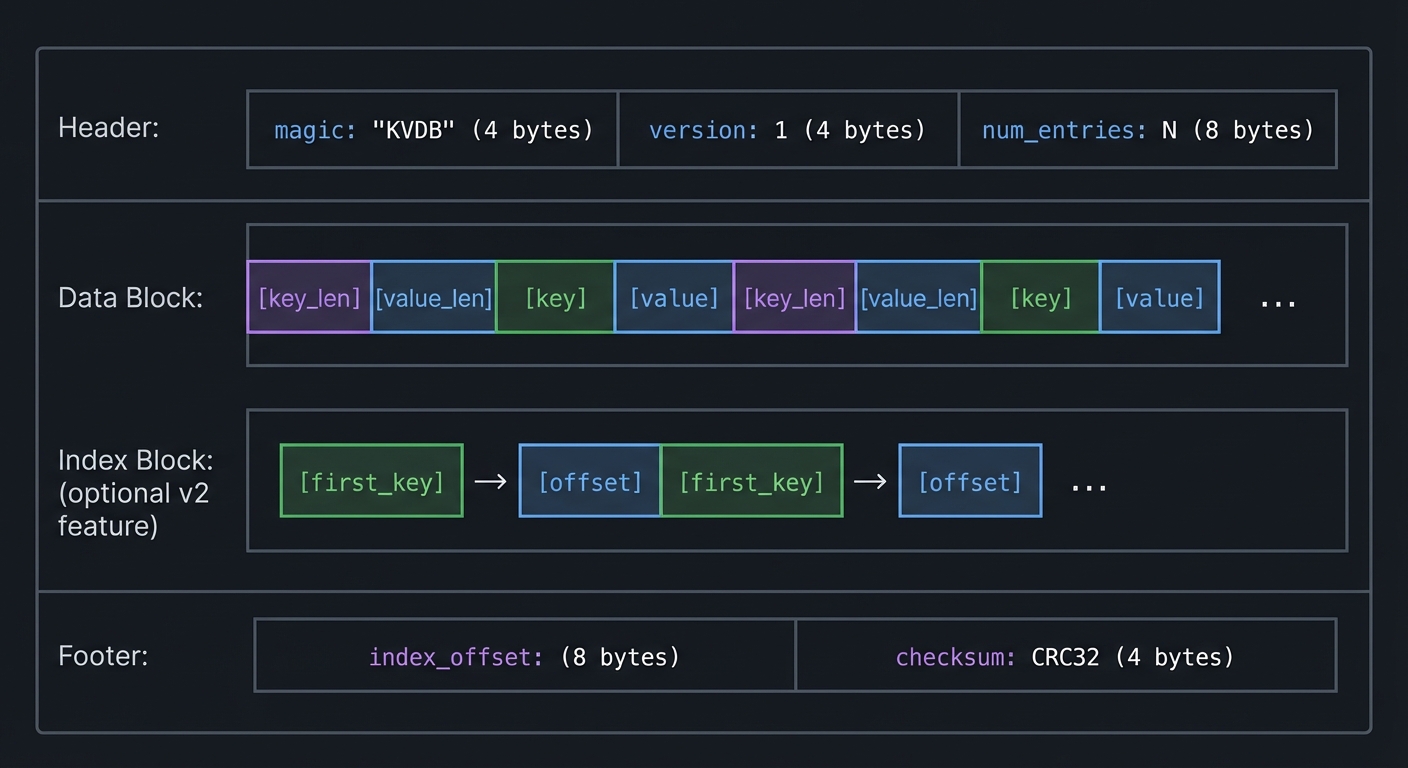The width and height of the screenshot is (1408, 768).
Task: Click the second [first_key] index entry
Action: point(752,481)
